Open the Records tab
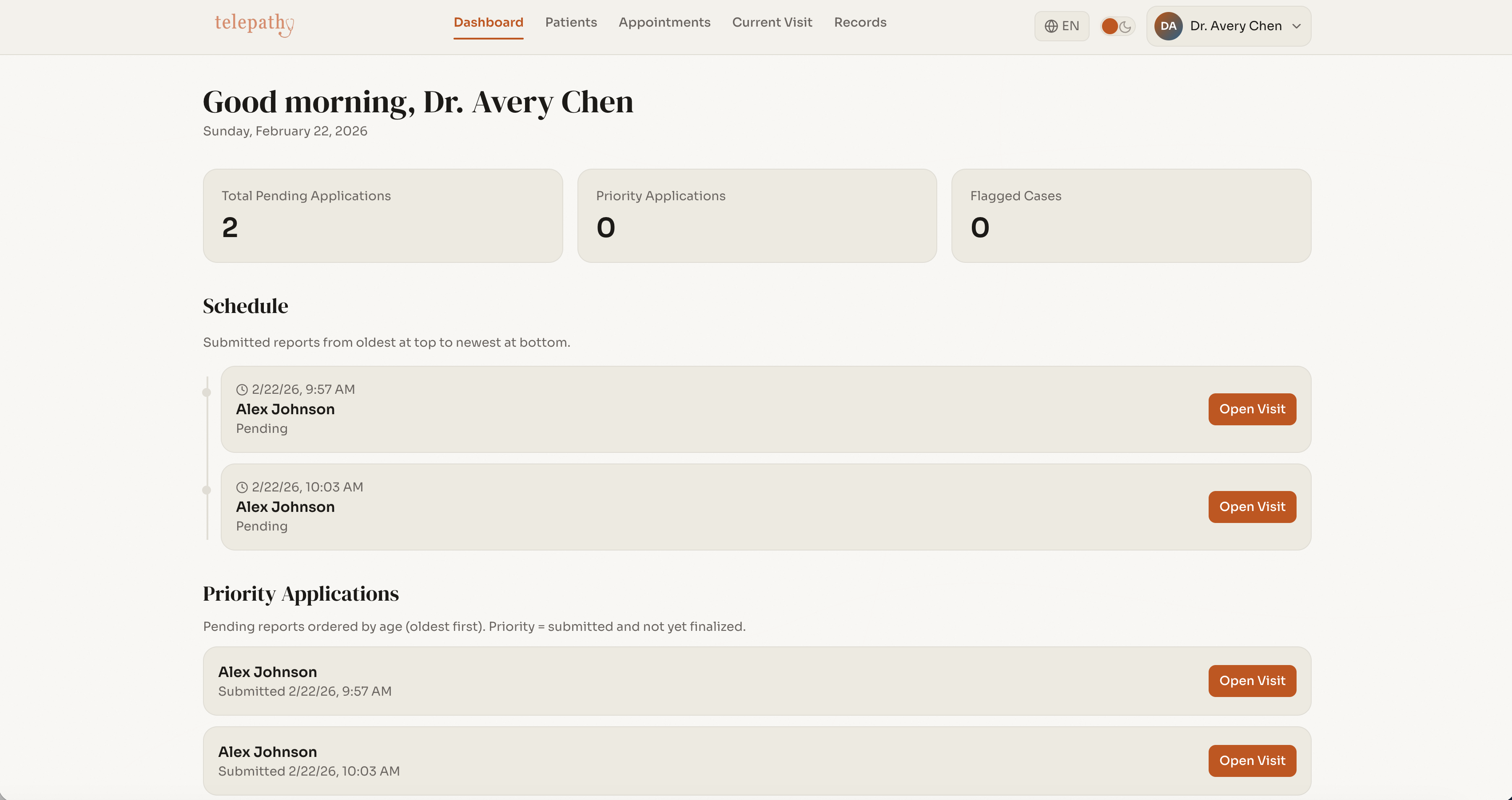The image size is (1512, 800). 860,22
